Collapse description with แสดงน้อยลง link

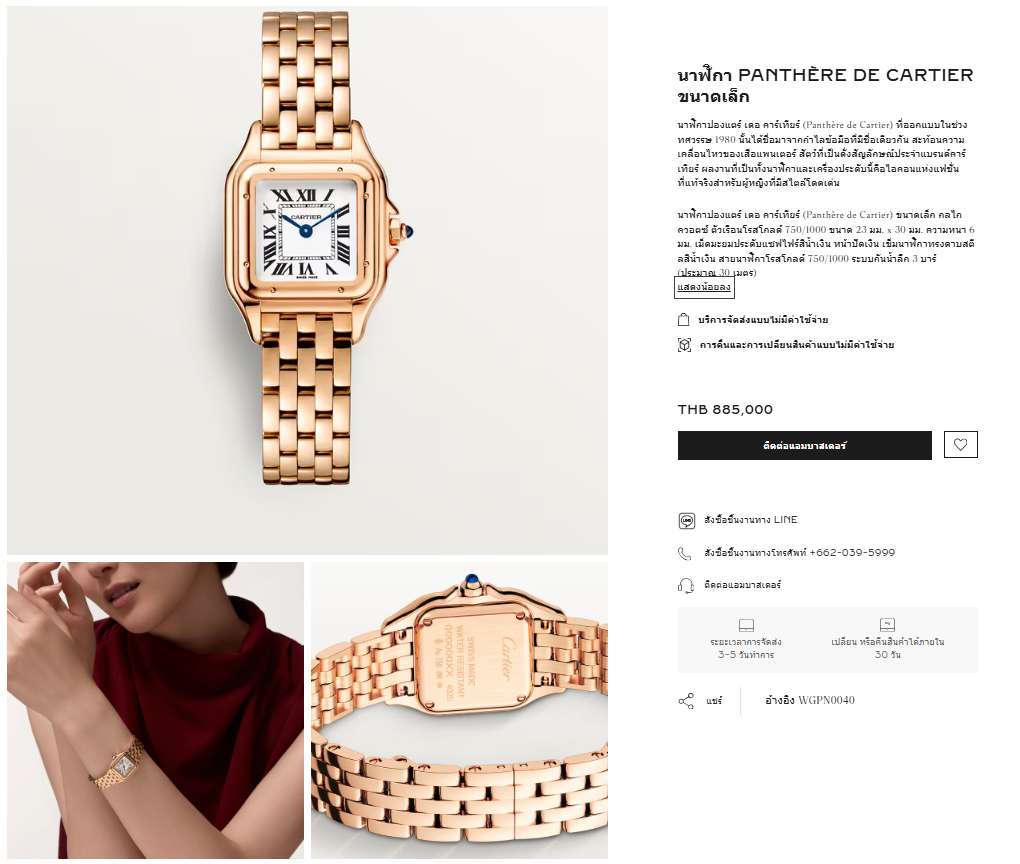click(x=704, y=287)
